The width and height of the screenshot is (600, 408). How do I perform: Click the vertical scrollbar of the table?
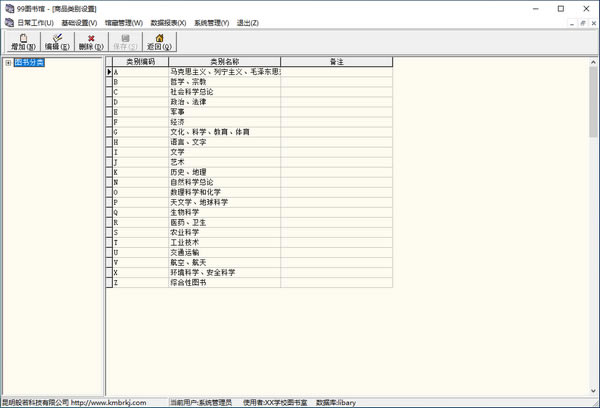593,220
